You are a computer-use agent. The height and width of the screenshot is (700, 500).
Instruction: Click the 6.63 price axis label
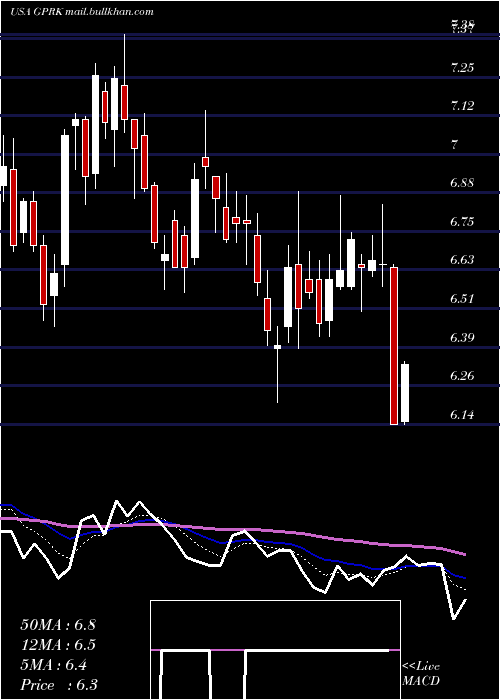pos(462,260)
